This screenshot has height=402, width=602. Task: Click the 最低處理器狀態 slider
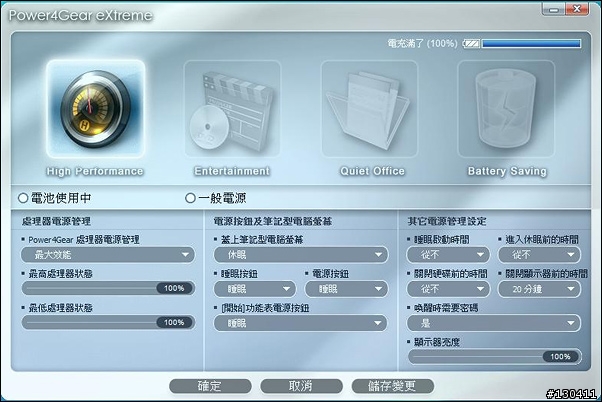[x=108, y=322]
